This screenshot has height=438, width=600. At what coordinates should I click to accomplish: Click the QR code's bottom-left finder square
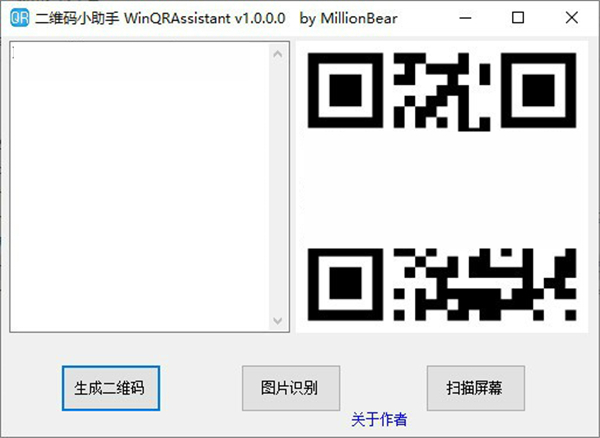coord(343,280)
